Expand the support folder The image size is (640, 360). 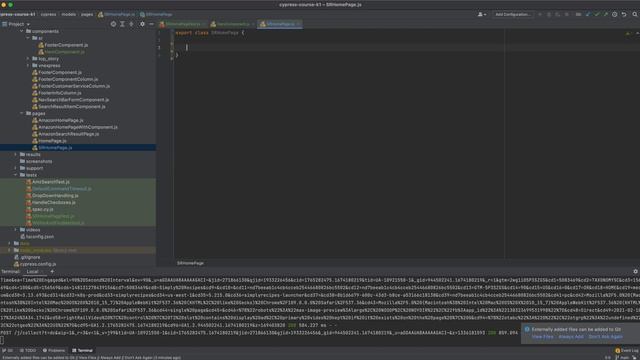point(16,168)
